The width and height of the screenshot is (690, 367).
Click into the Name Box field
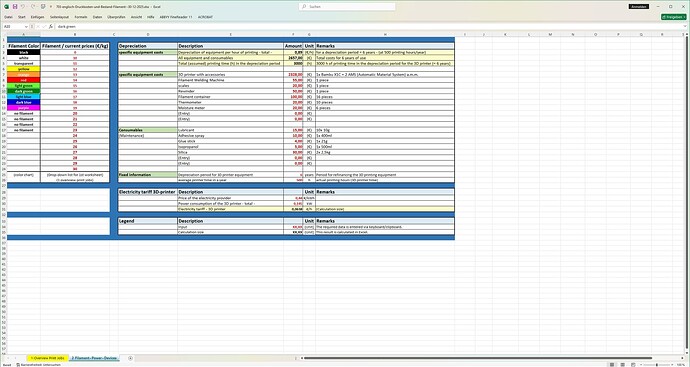click(x=13, y=26)
